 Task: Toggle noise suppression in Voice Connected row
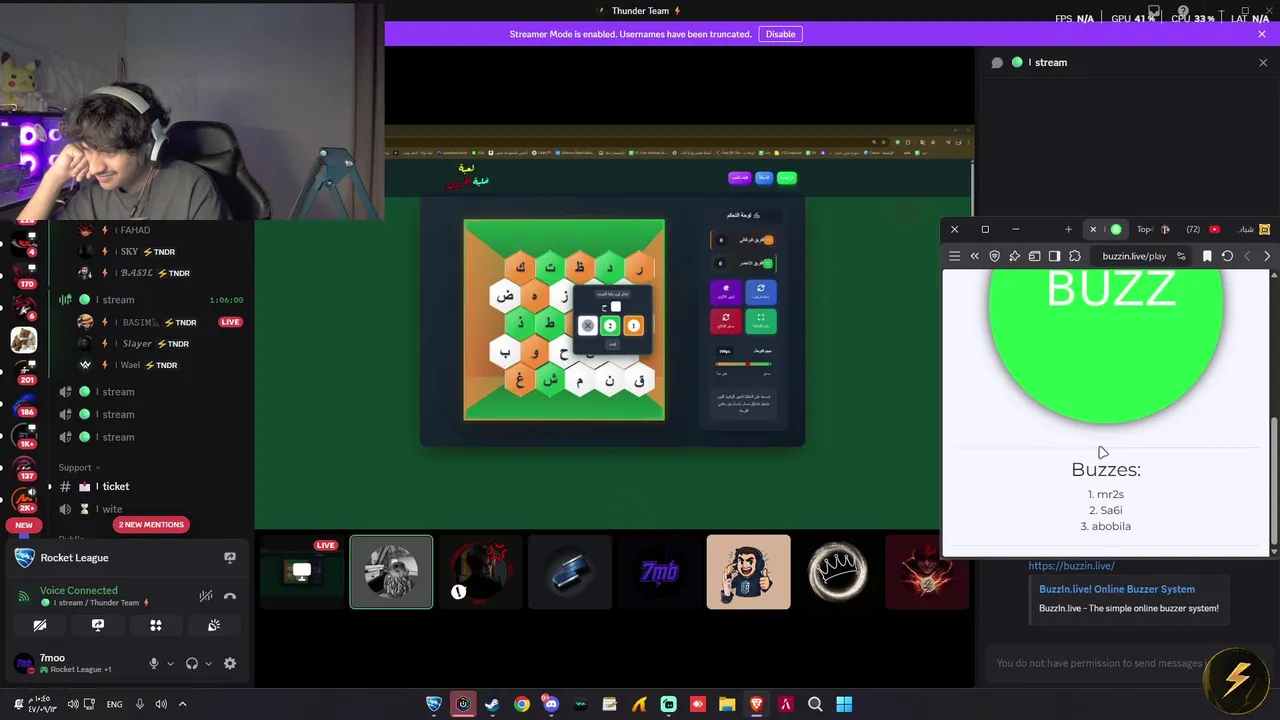[x=206, y=596]
